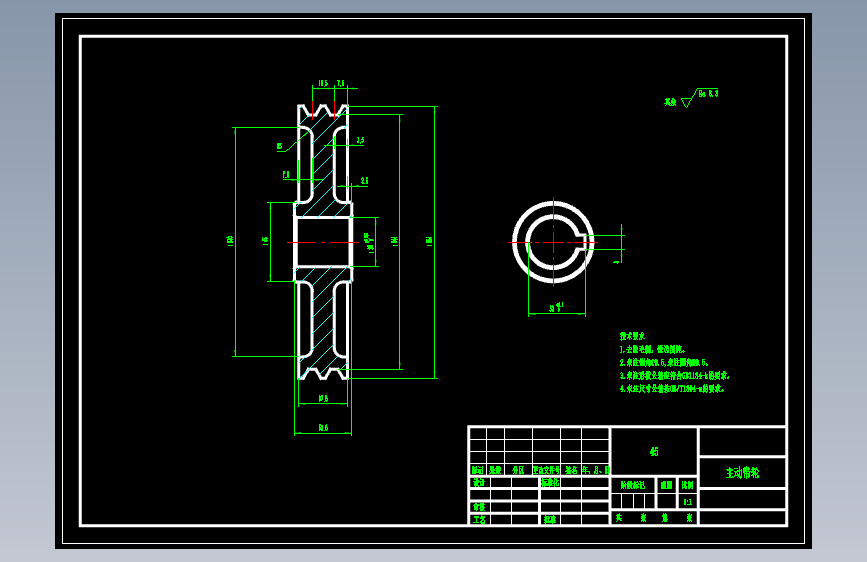Click the 阶段标记 cell label

[x=633, y=485]
